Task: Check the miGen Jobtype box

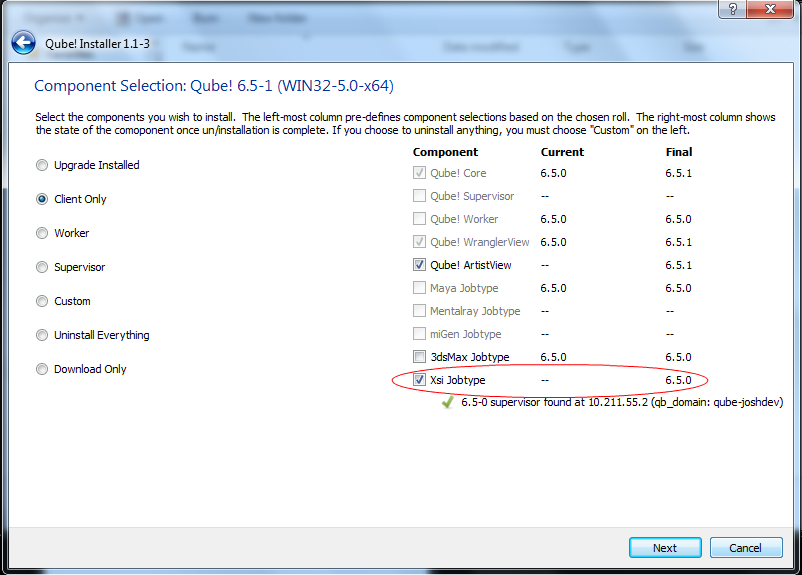Action: point(420,334)
